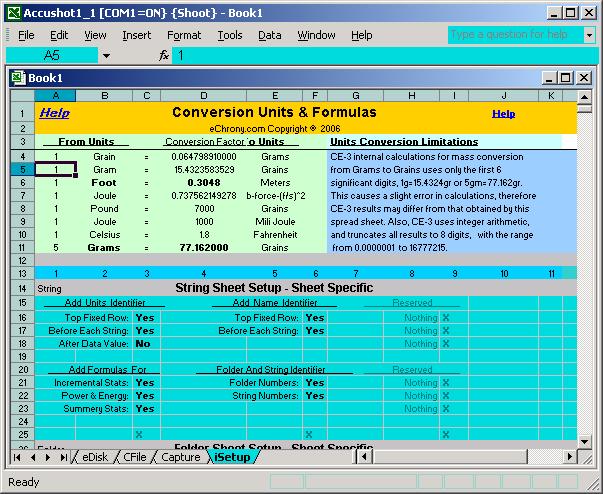Image resolution: width=603 pixels, height=494 pixels.
Task: Go to last sheet tab arrow
Action: pyautogui.click(x=63, y=457)
